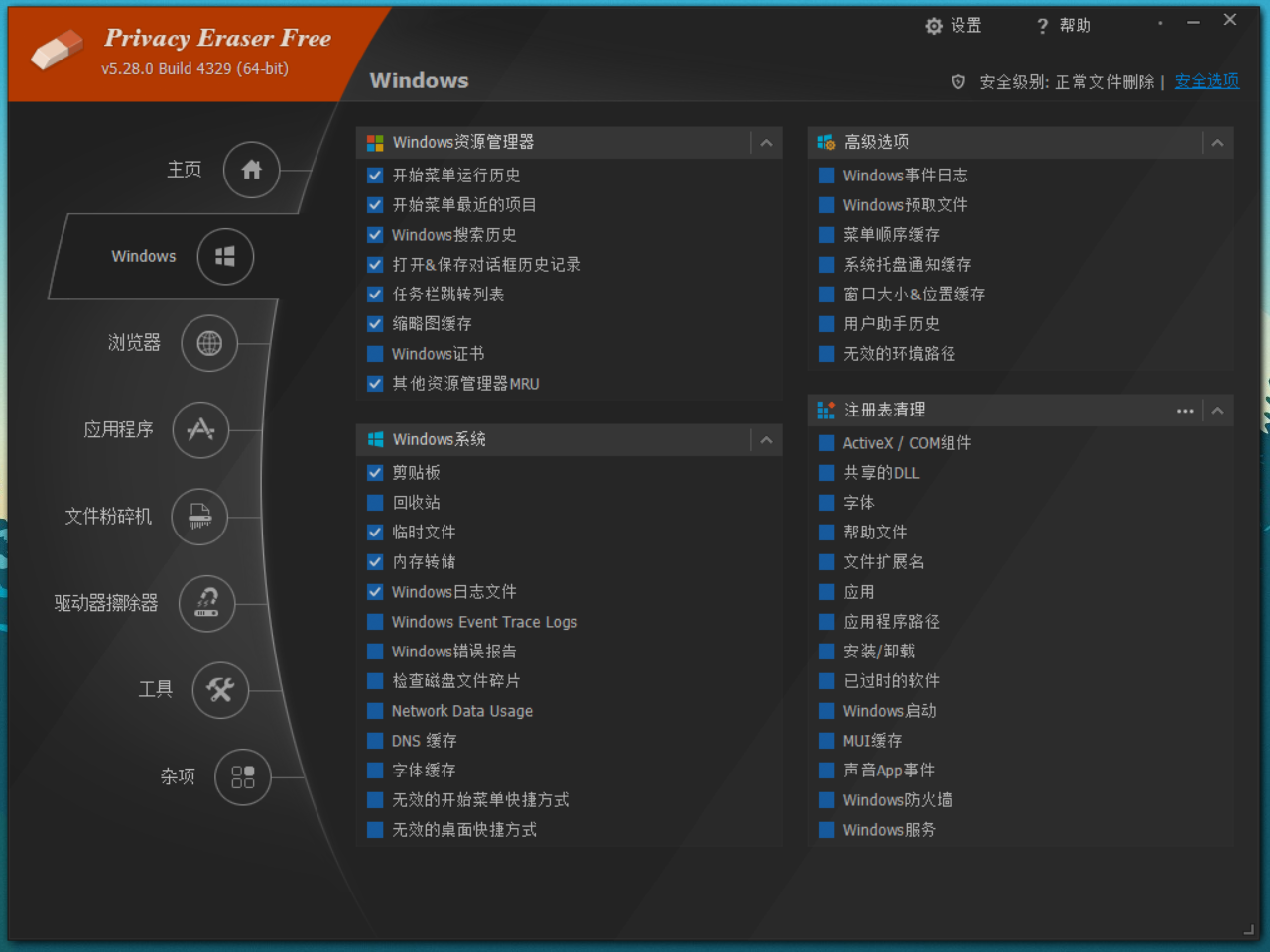Click the 驱动器擦除器 drive icon
Screen dimensions: 1270x952
206,603
